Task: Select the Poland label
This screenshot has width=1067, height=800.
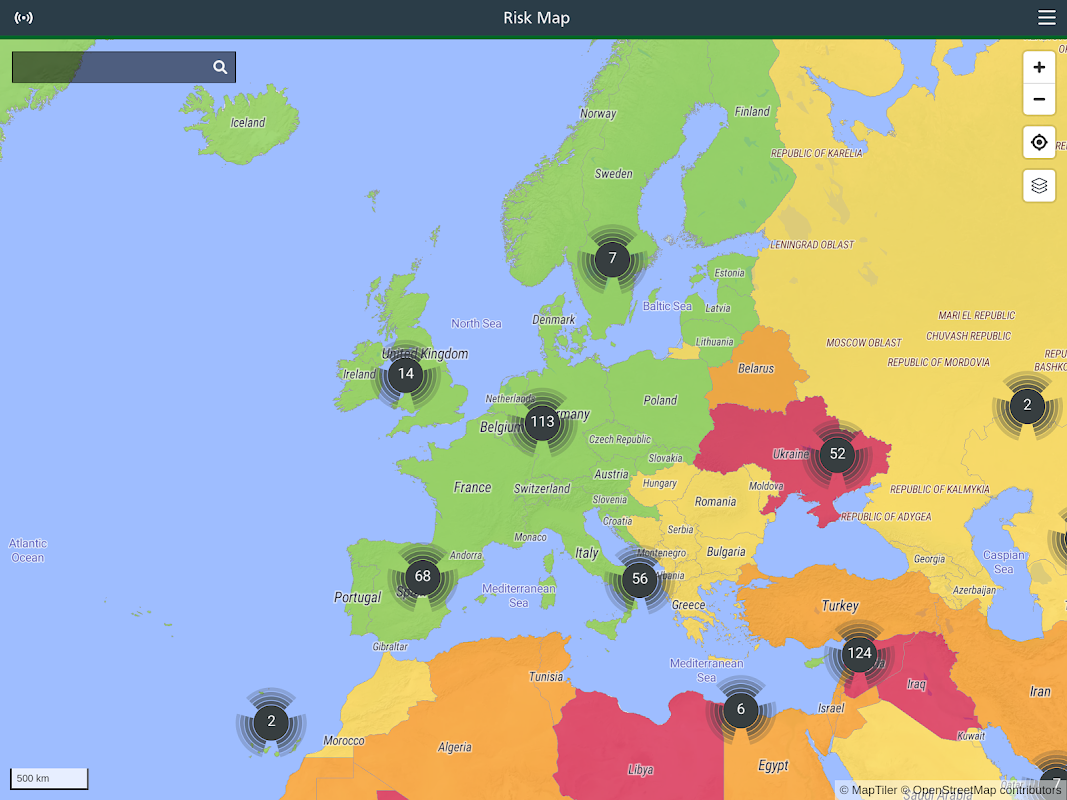Action: (x=660, y=400)
